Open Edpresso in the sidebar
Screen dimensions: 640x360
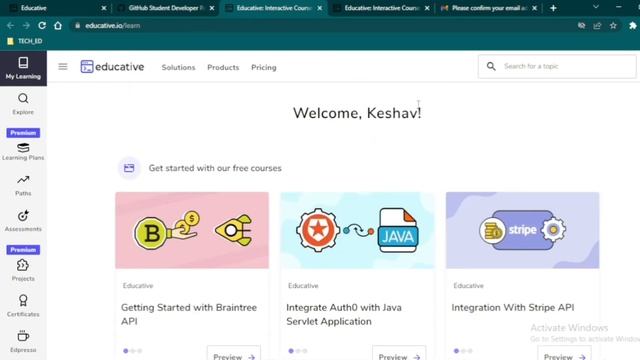tap(23, 342)
